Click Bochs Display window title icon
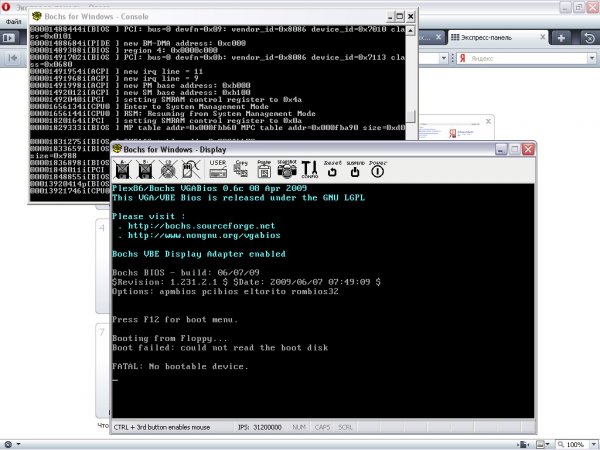 point(117,149)
